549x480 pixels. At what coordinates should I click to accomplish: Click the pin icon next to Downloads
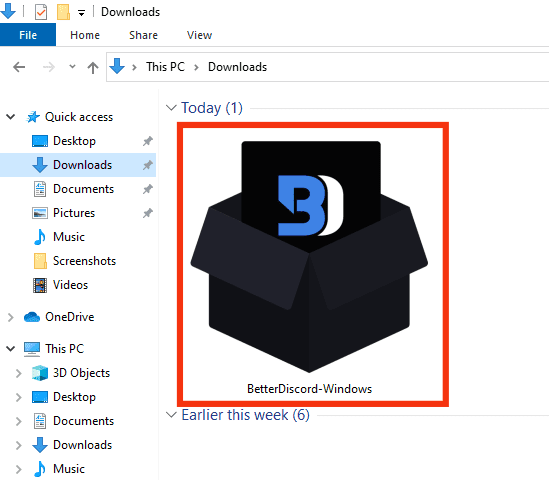(147, 165)
